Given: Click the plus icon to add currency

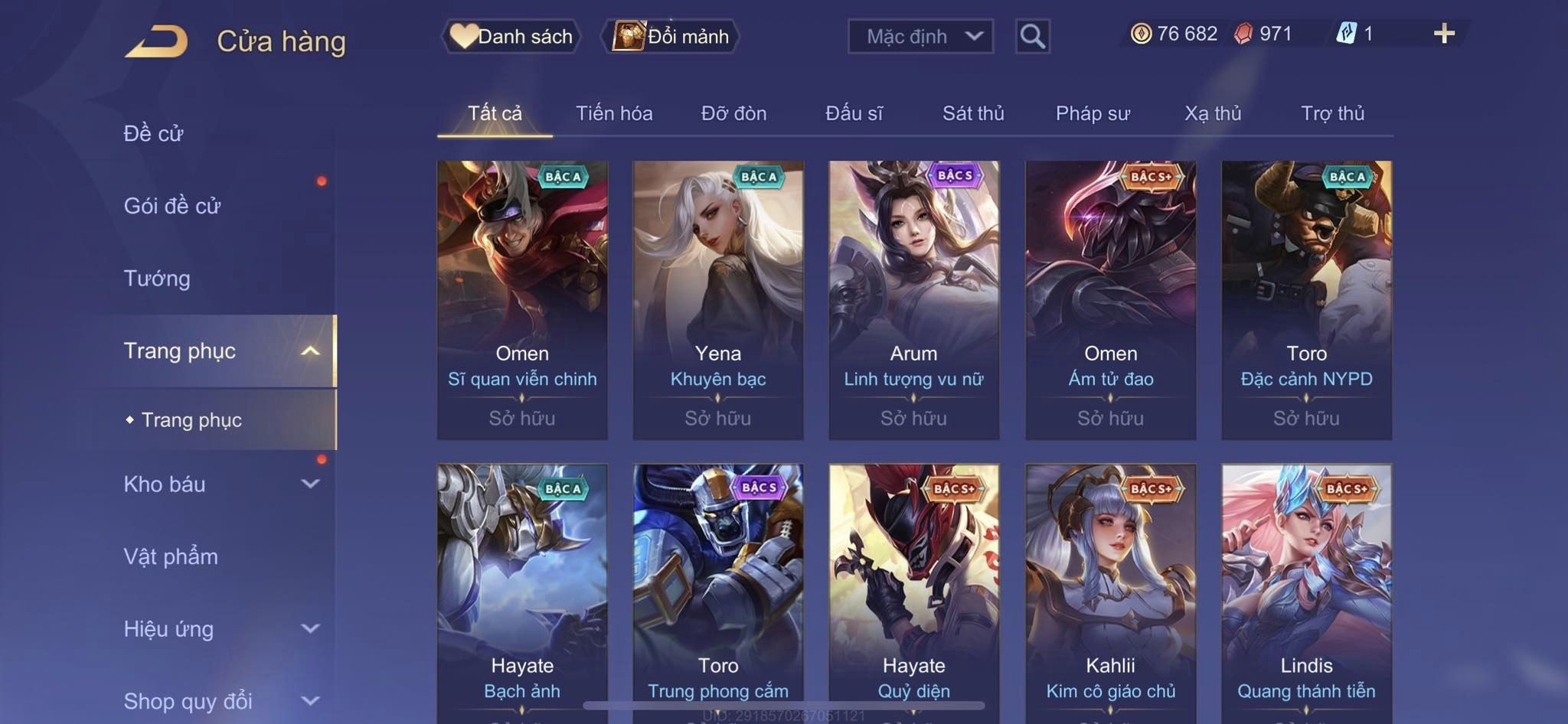Looking at the screenshot, I should tap(1444, 34).
